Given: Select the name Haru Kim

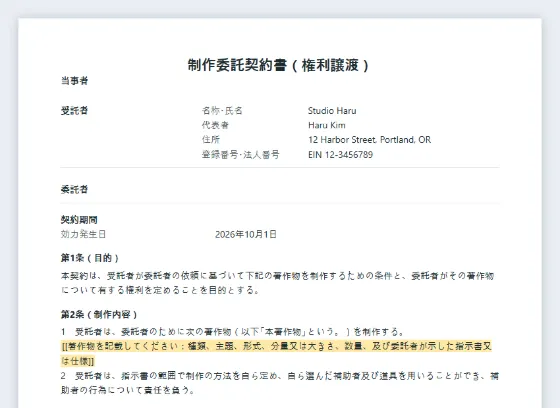Looking at the screenshot, I should (327, 125).
